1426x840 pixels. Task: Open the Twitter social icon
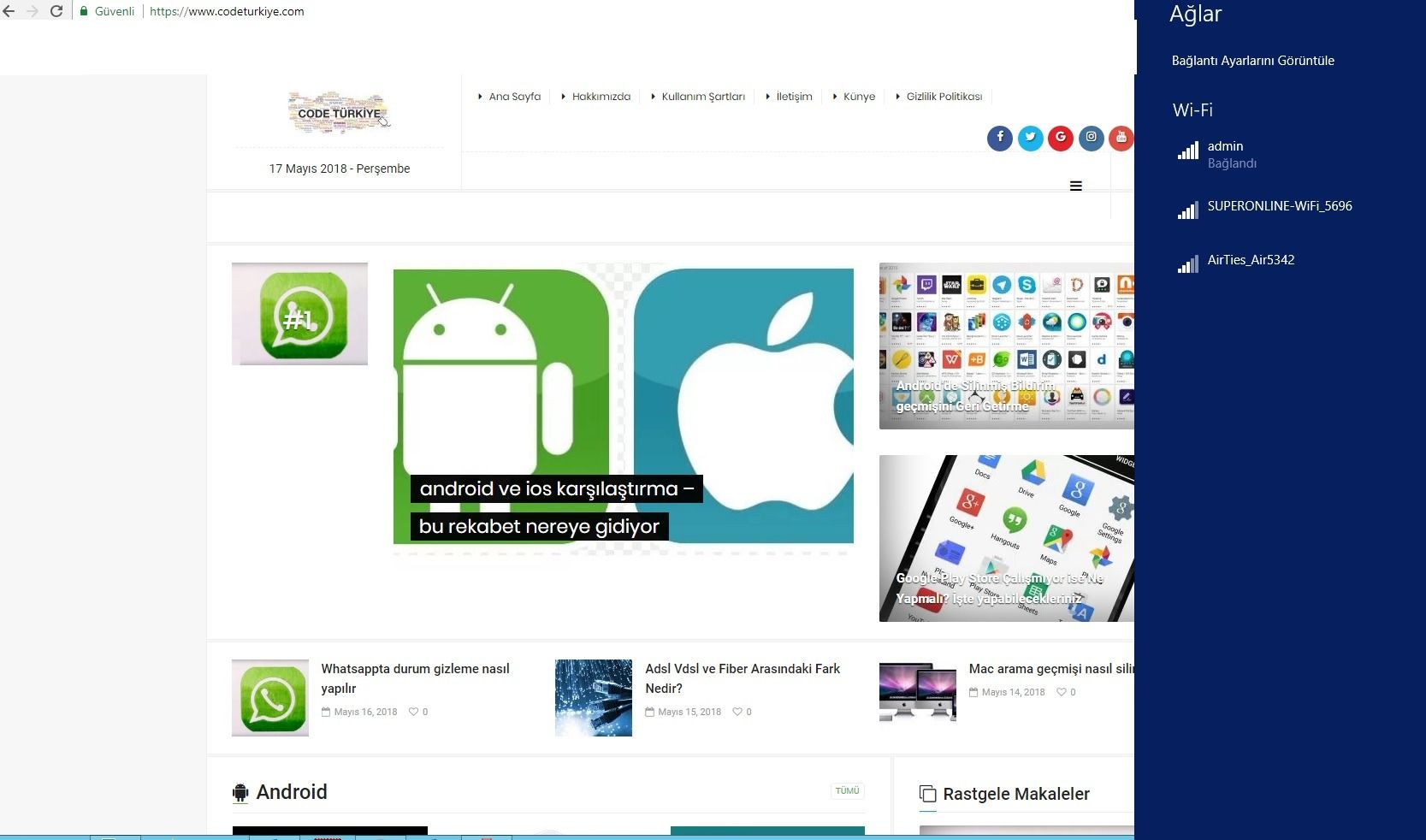click(1031, 138)
